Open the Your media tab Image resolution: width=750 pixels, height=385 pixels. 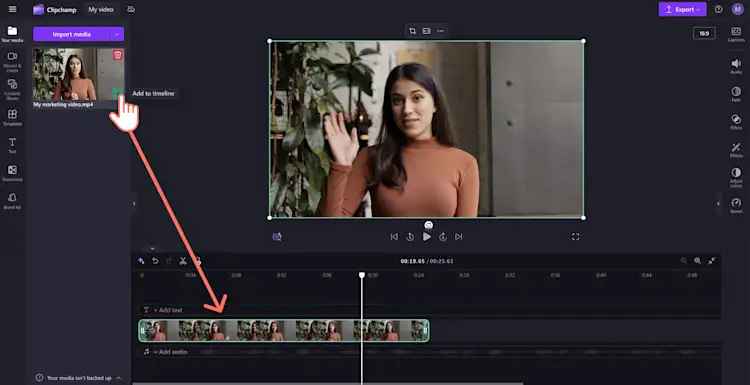tap(12, 34)
